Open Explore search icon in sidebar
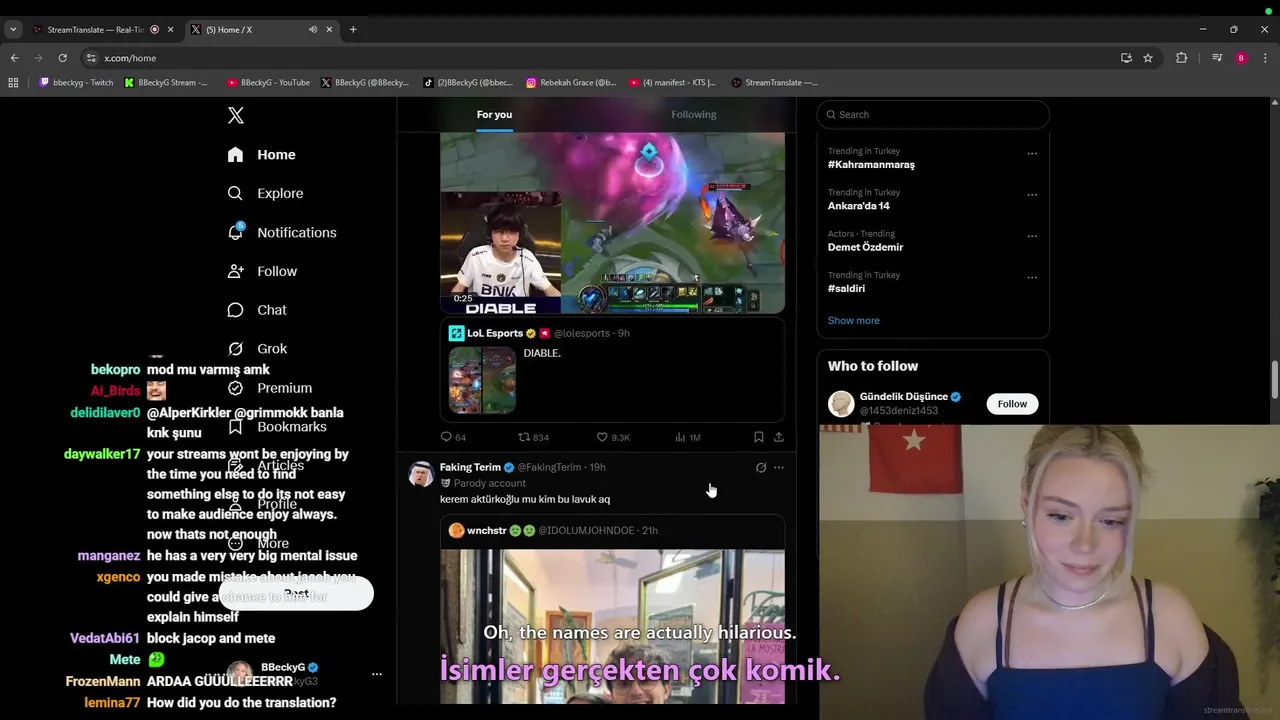The height and width of the screenshot is (720, 1280). point(235,193)
